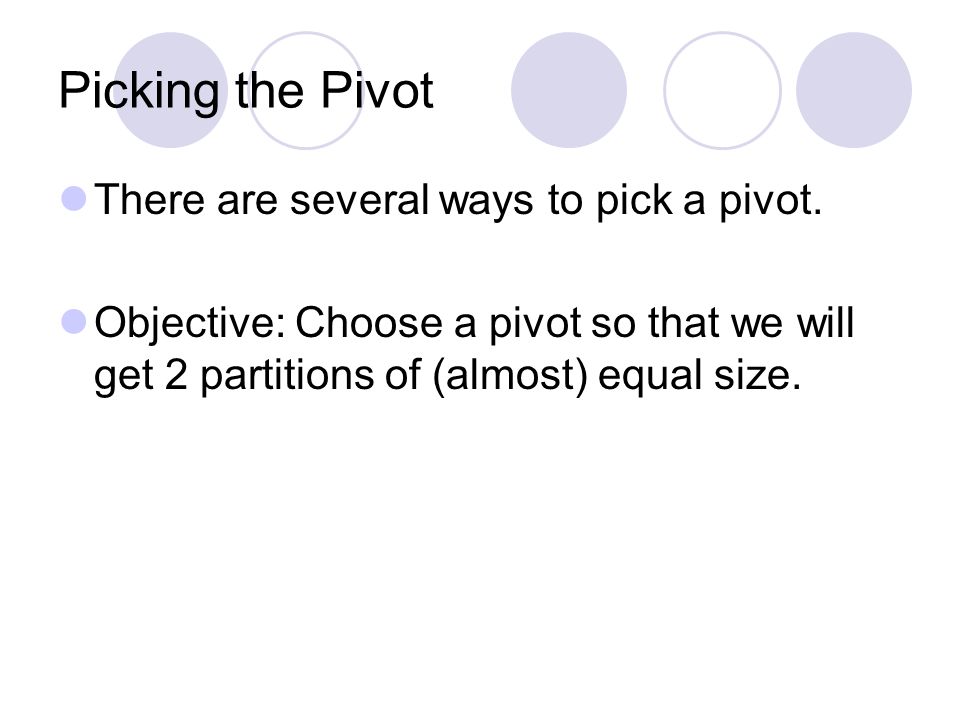Click the word Objective

pyautogui.click(x=190, y=324)
